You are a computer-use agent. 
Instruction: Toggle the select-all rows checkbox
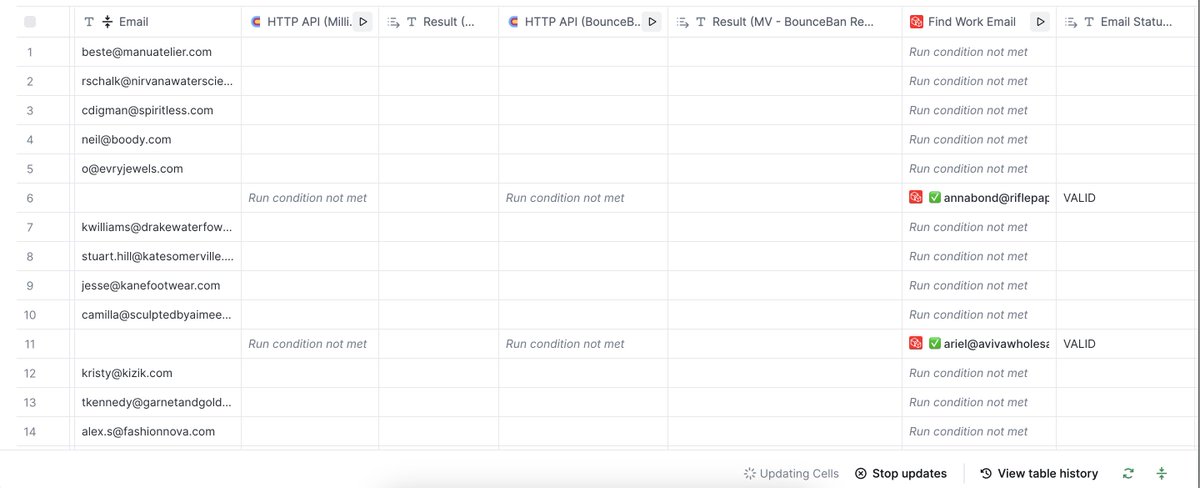[x=30, y=21]
